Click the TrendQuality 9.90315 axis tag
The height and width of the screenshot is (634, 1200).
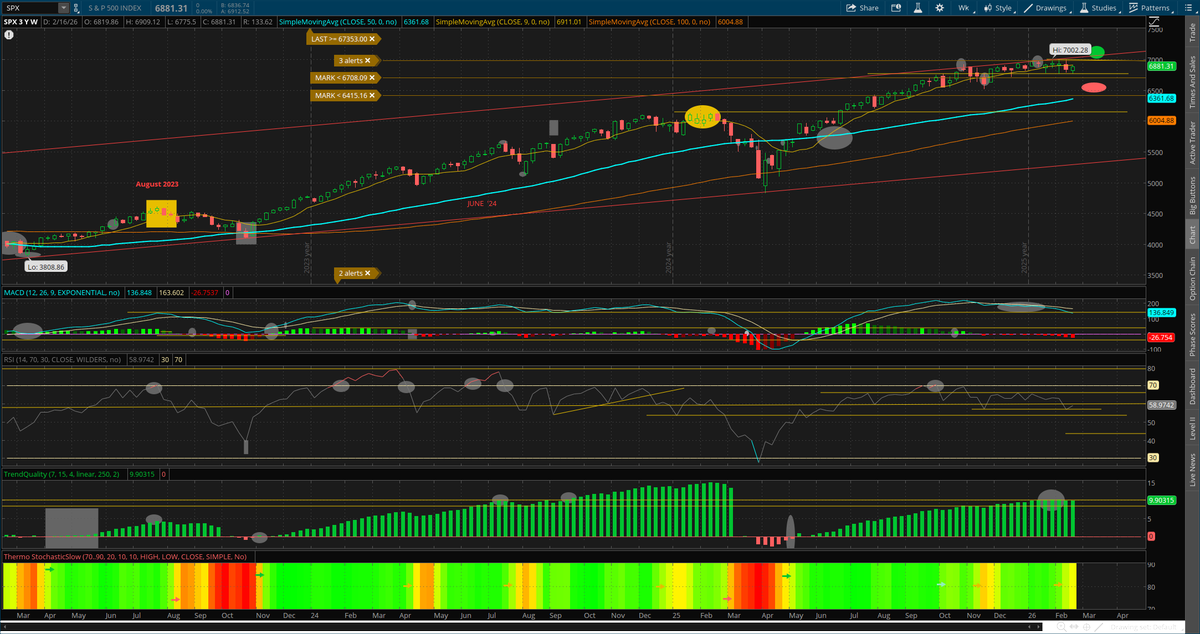click(x=1160, y=500)
